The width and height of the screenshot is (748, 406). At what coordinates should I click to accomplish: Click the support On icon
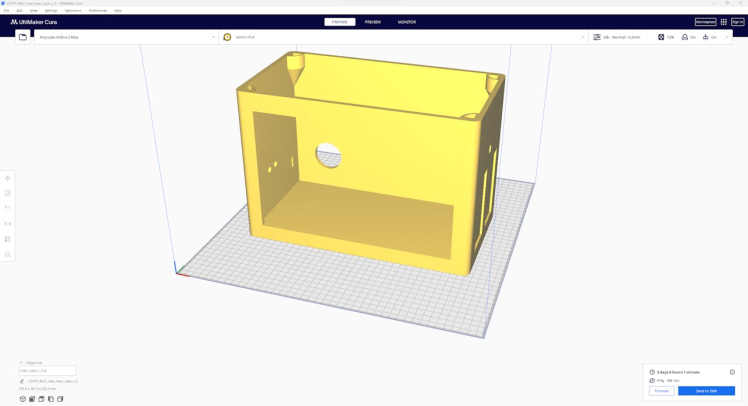tap(685, 37)
